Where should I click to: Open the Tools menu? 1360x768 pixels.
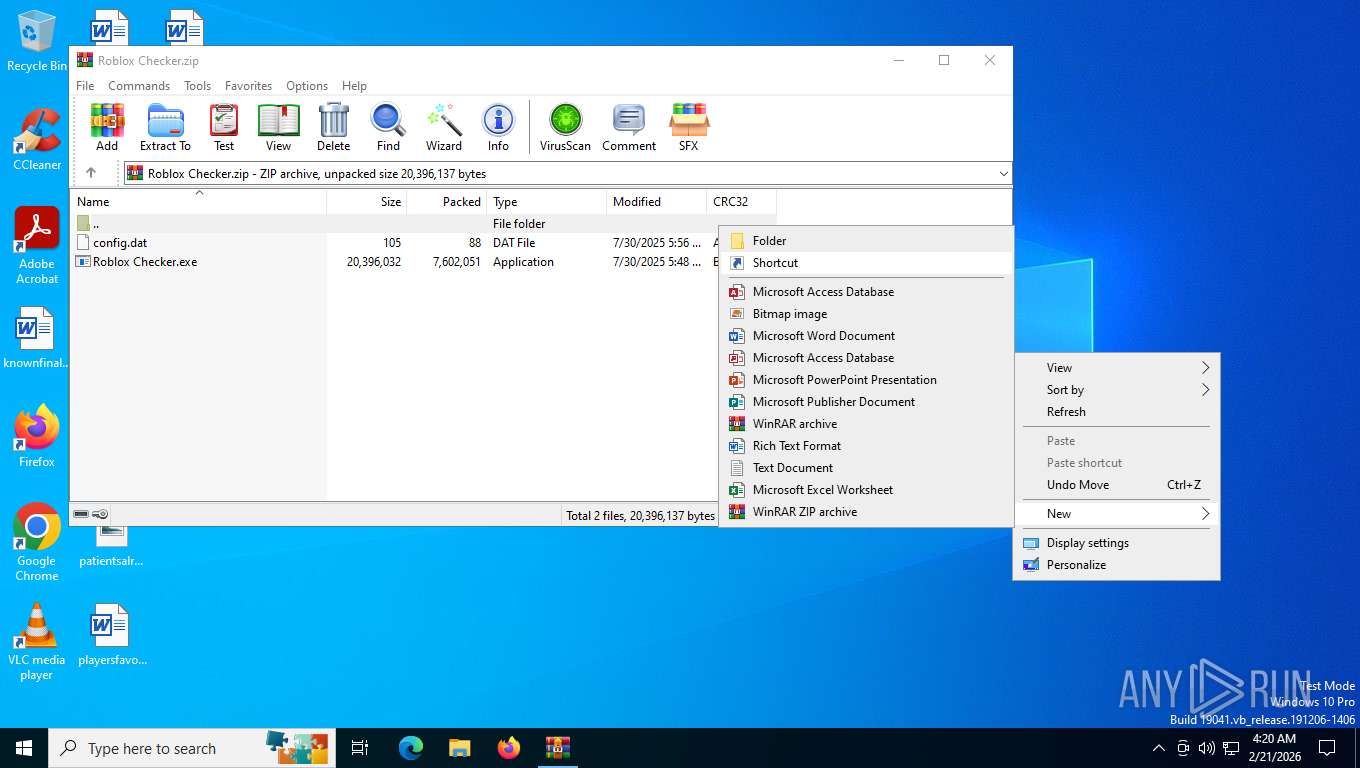[197, 86]
